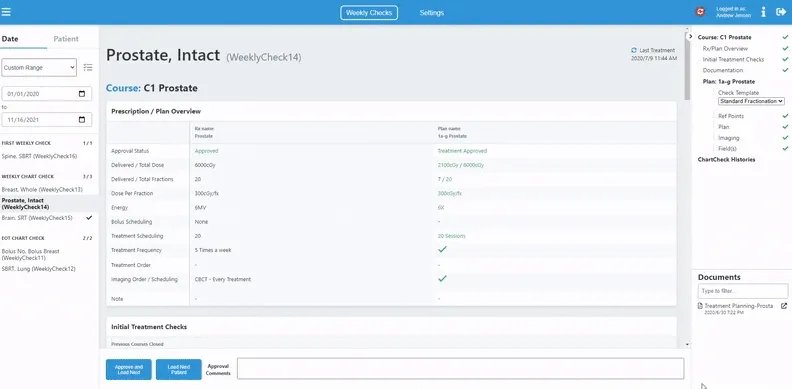Click checkmark beside Documentation
Image resolution: width=792 pixels, height=389 pixels.
pos(785,70)
